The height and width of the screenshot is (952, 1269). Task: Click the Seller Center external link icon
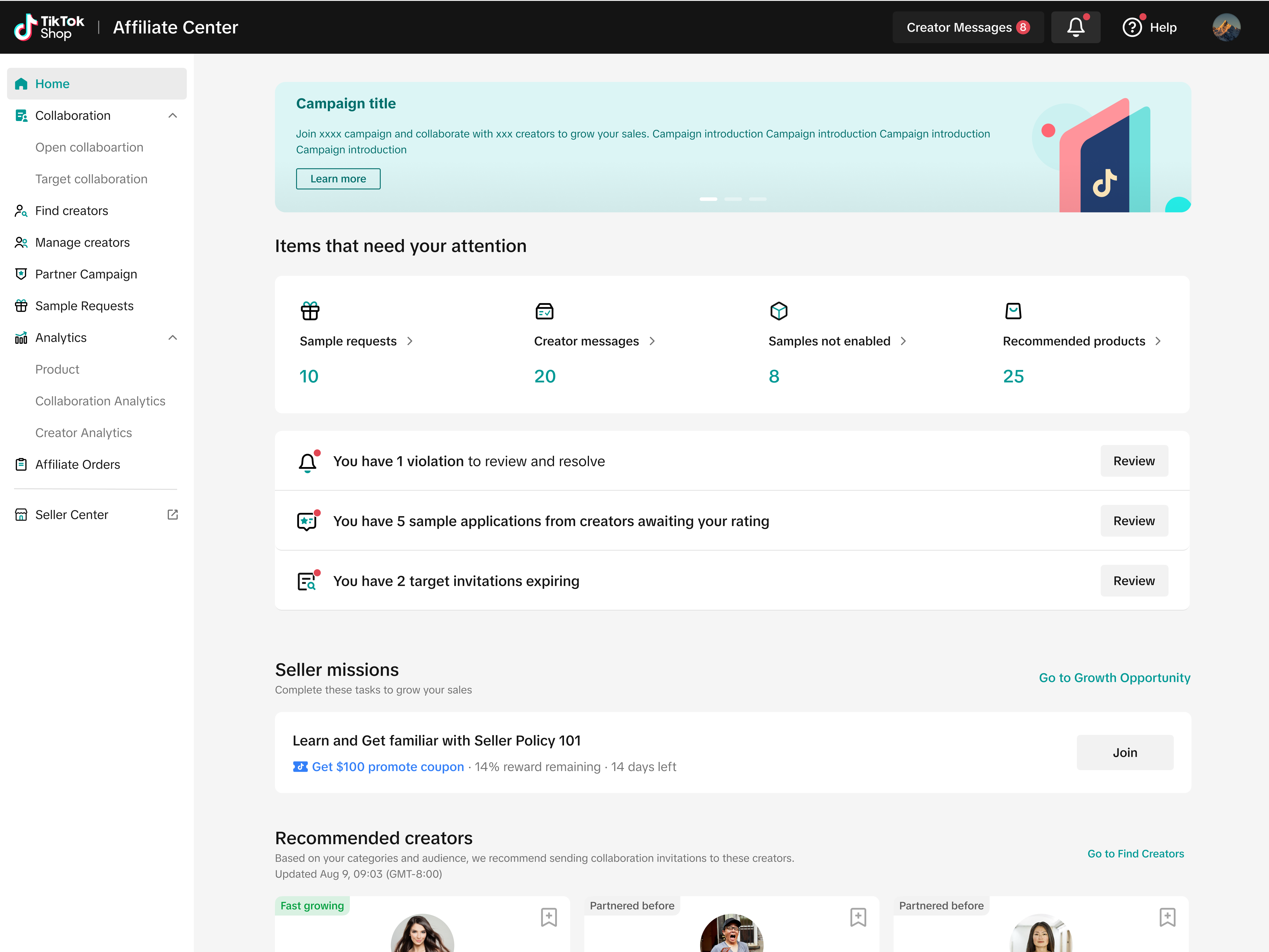(173, 514)
